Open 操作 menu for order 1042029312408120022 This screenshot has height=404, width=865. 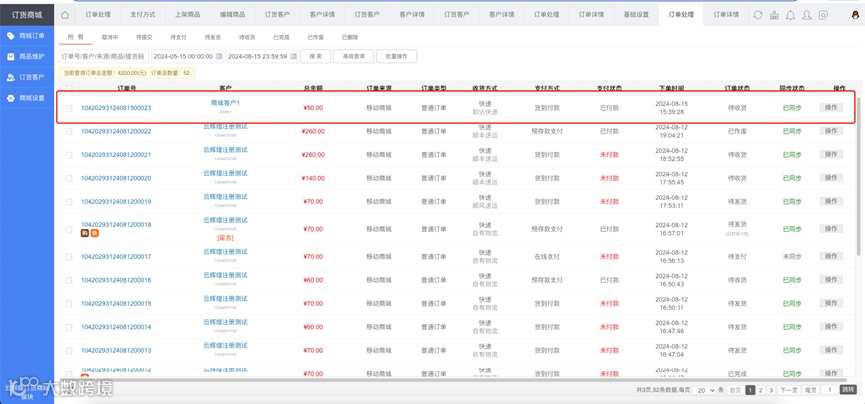click(831, 131)
